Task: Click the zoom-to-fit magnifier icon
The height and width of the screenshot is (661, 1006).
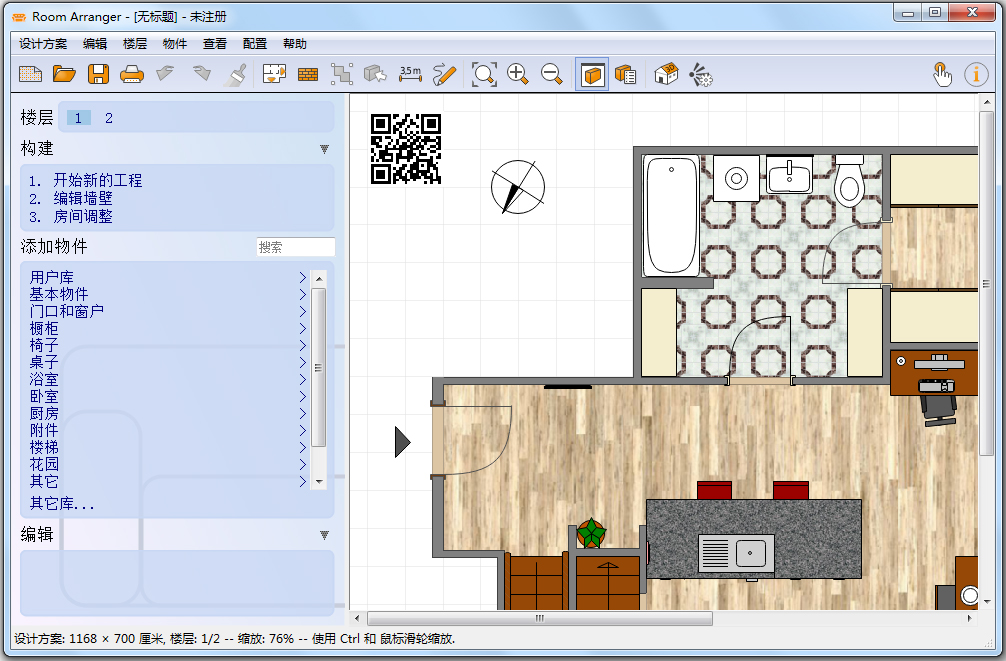Action: [484, 74]
